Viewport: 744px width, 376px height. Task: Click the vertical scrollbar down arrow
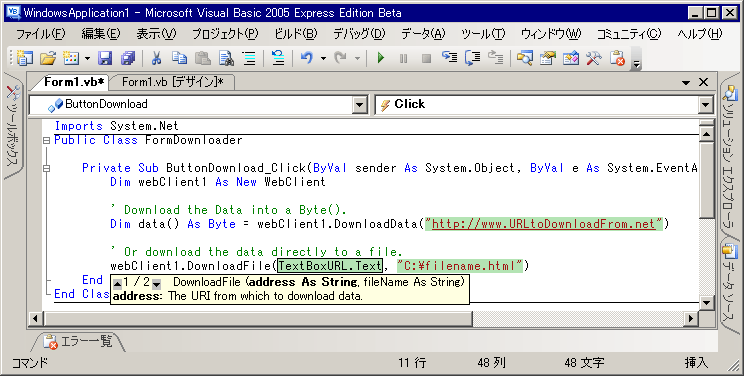coord(706,302)
